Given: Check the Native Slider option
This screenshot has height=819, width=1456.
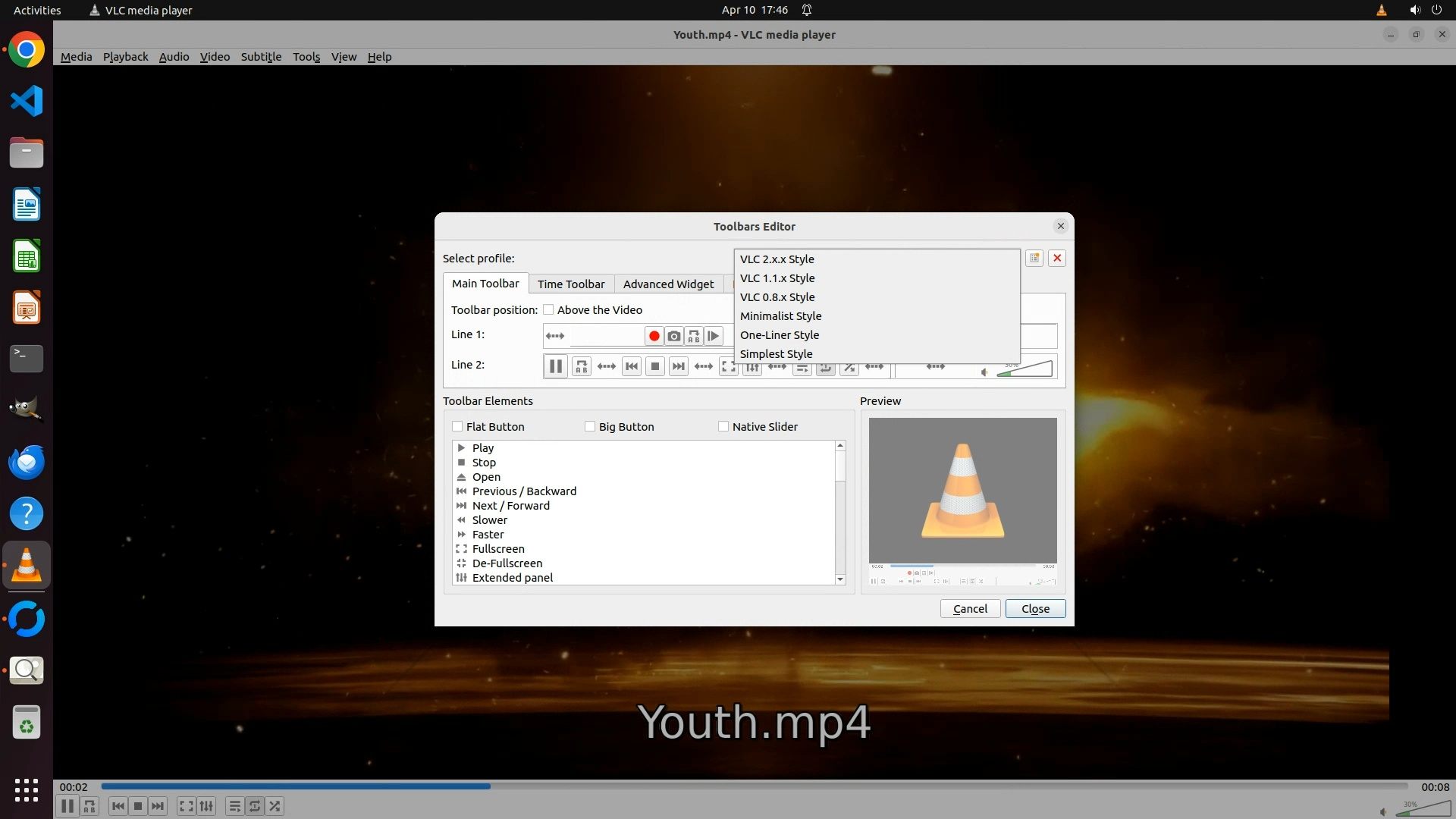Looking at the screenshot, I should 723,427.
